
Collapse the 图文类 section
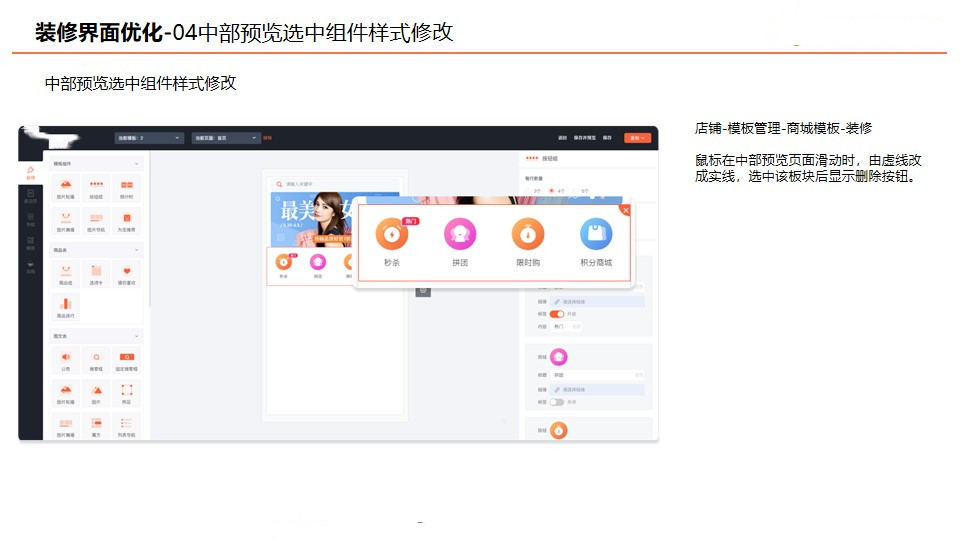[x=137, y=336]
